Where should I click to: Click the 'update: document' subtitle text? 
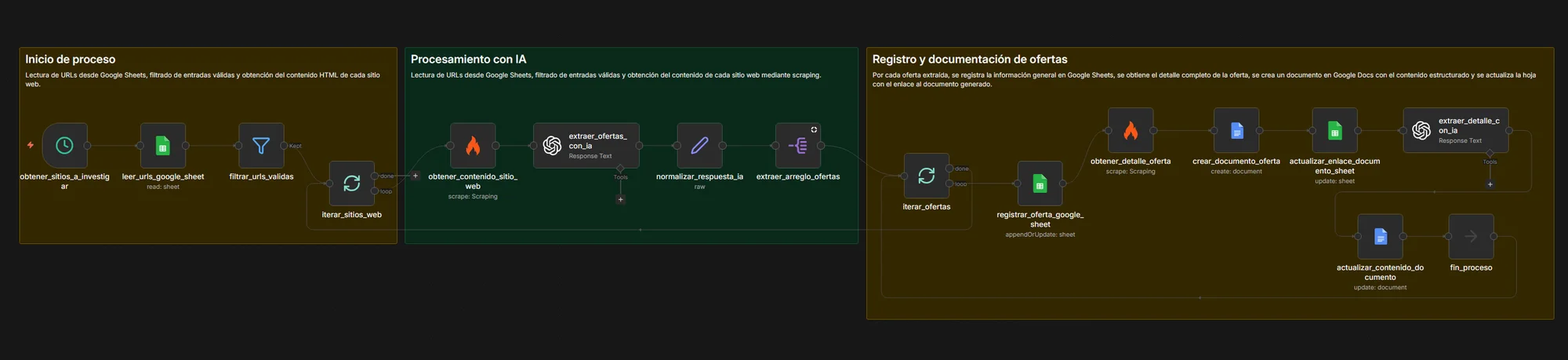(x=1380, y=287)
